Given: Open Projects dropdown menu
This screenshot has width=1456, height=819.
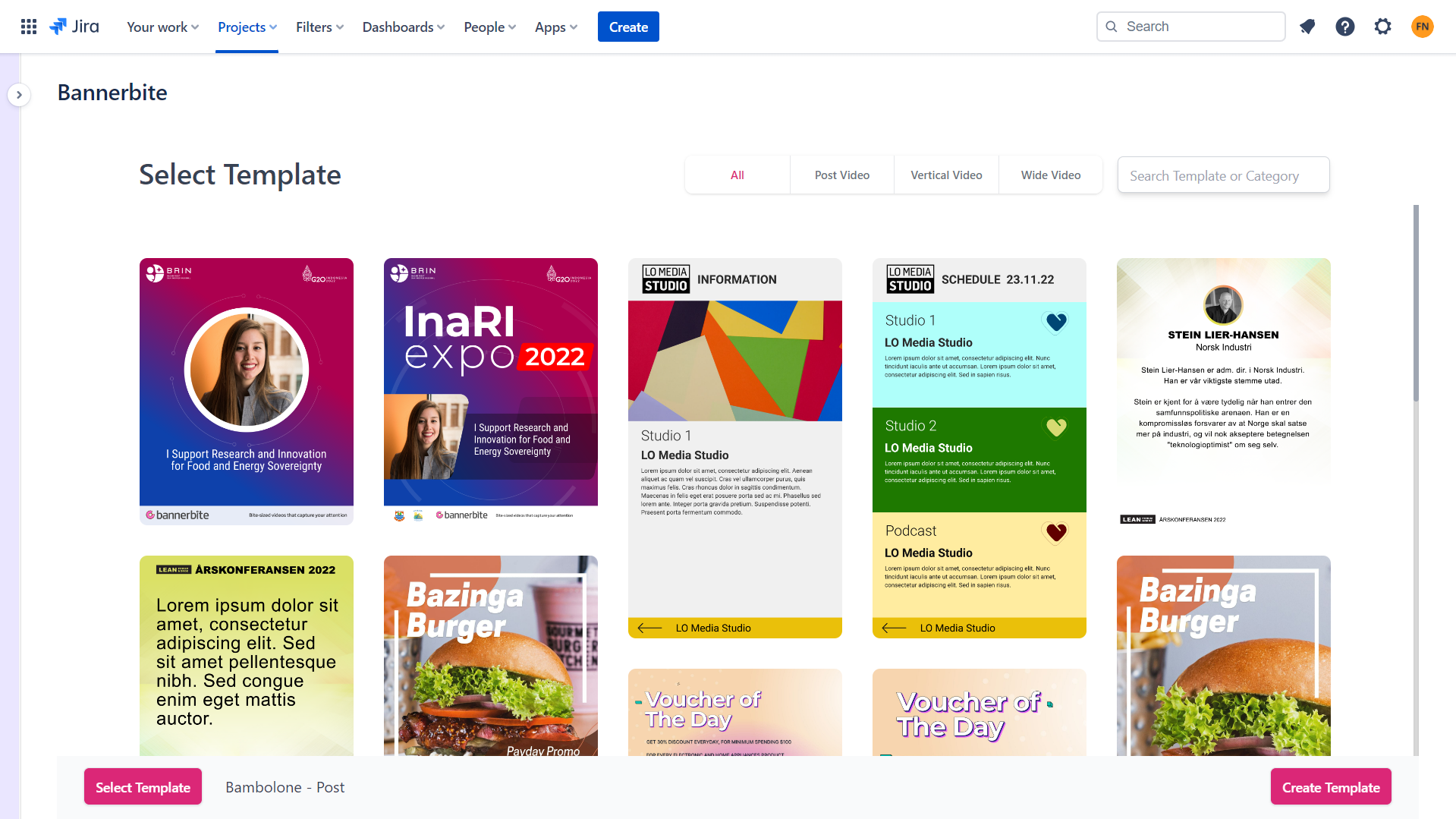Looking at the screenshot, I should (x=247, y=27).
